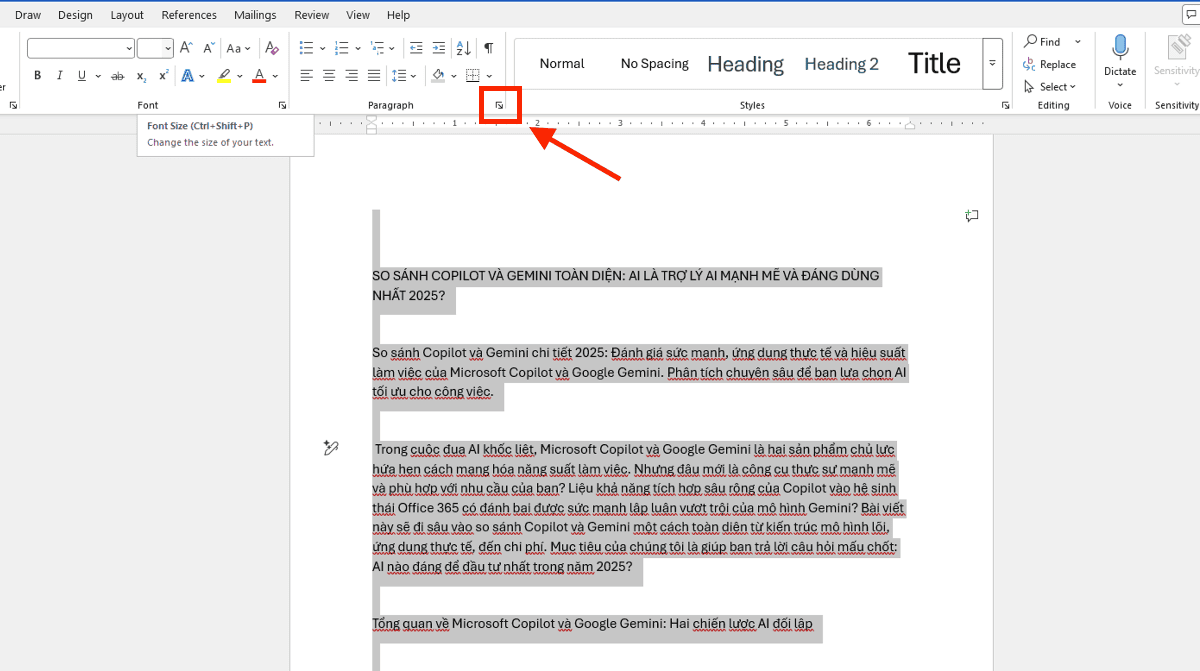The image size is (1200, 671).
Task: Activate the Sort icon in Paragraph group
Action: point(461,46)
